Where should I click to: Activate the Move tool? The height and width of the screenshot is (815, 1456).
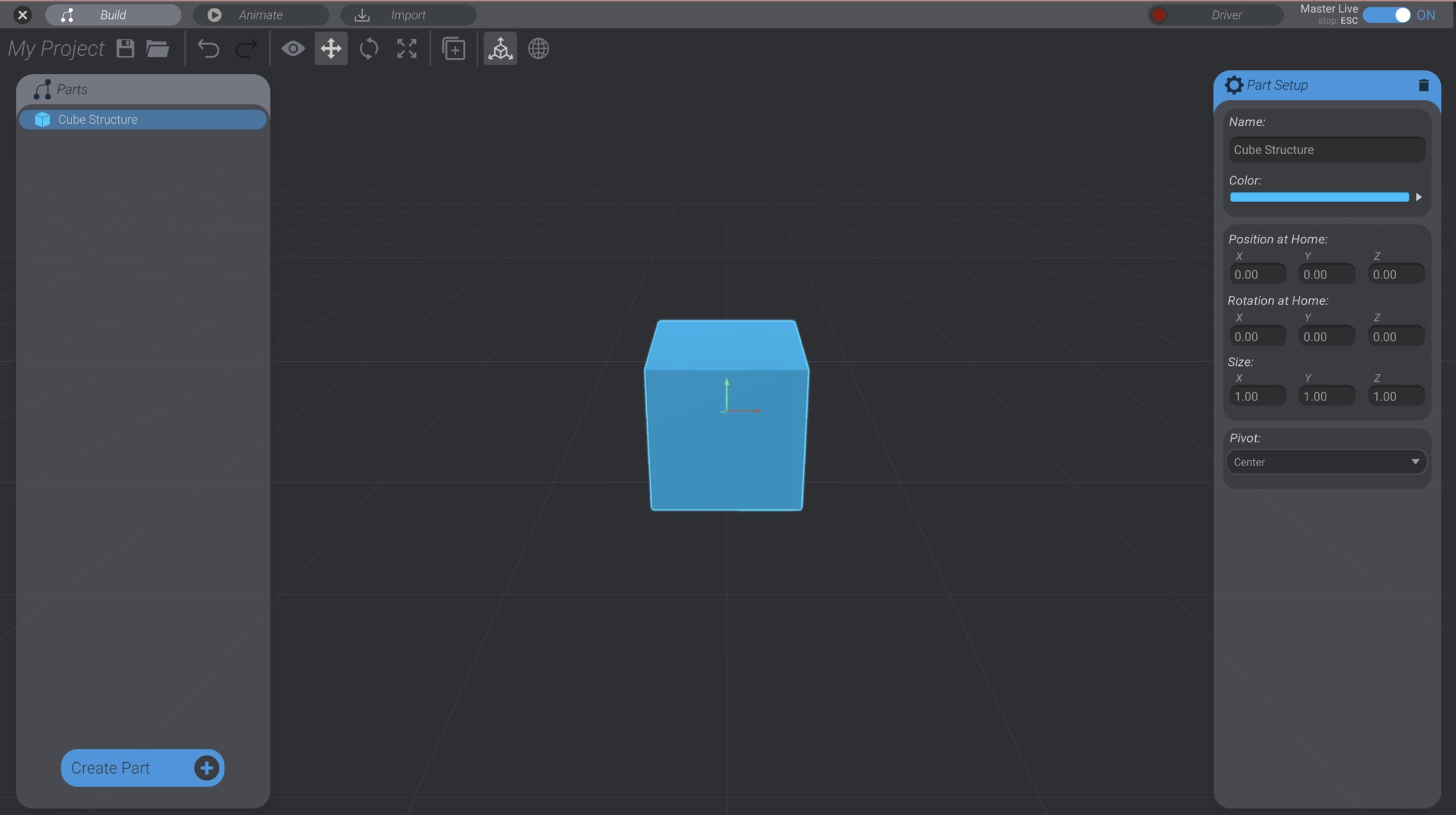coord(331,49)
